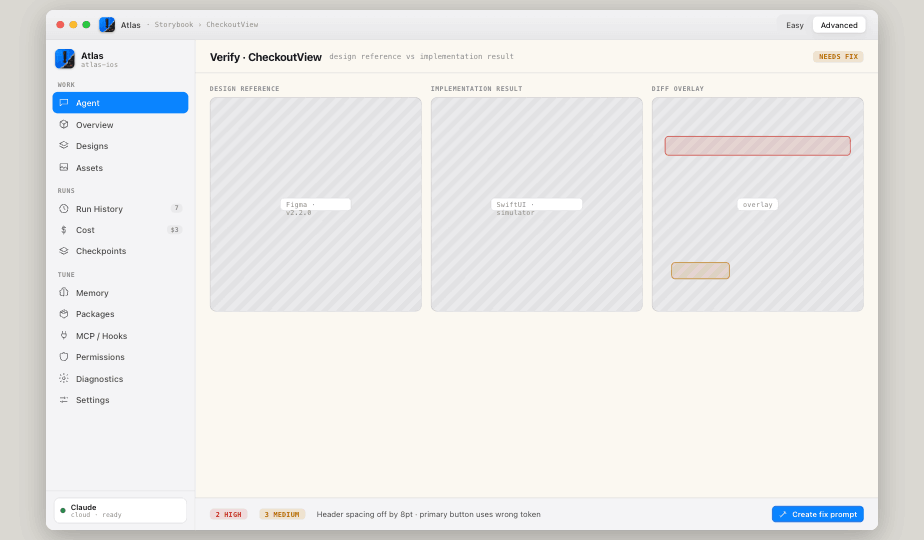This screenshot has height=540, width=924.
Task: Click the Overview cube icon
Action: click(64, 124)
